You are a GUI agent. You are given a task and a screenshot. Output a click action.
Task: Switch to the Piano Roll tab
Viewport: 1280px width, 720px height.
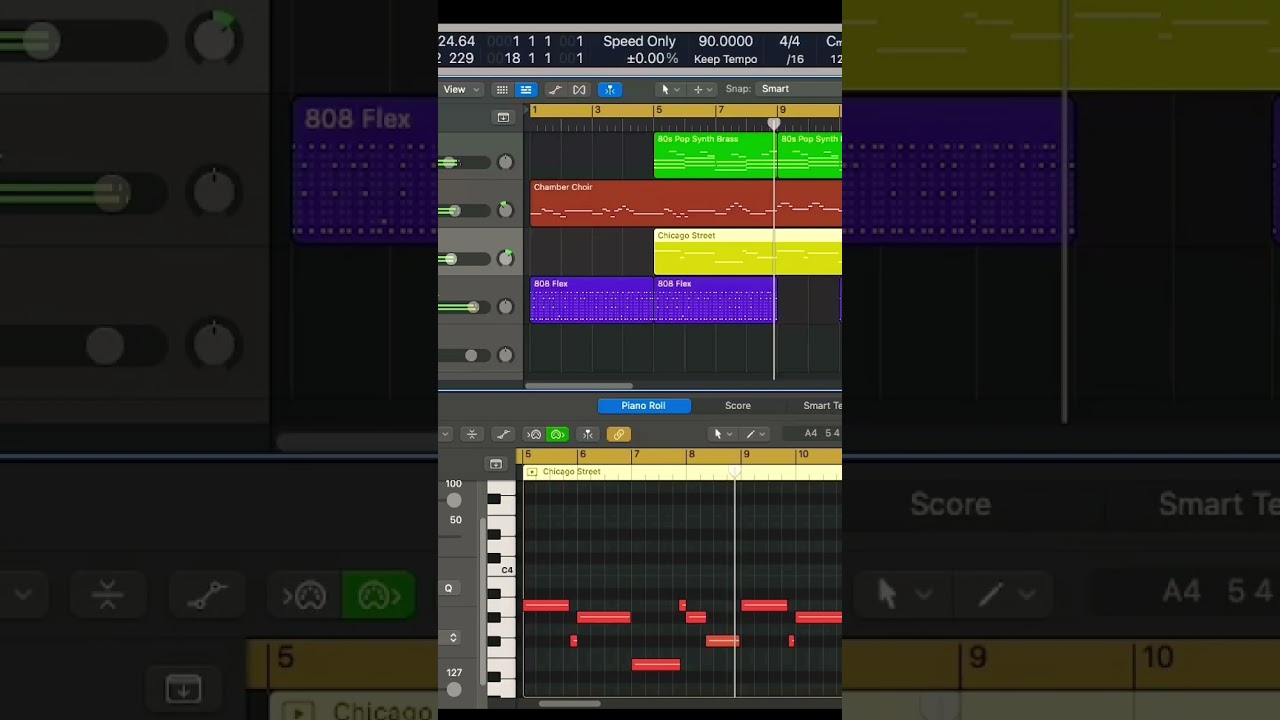(643, 406)
